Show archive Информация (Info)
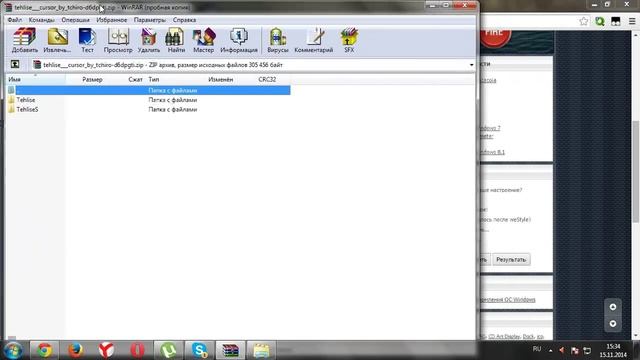The width and height of the screenshot is (640, 360). [x=239, y=40]
